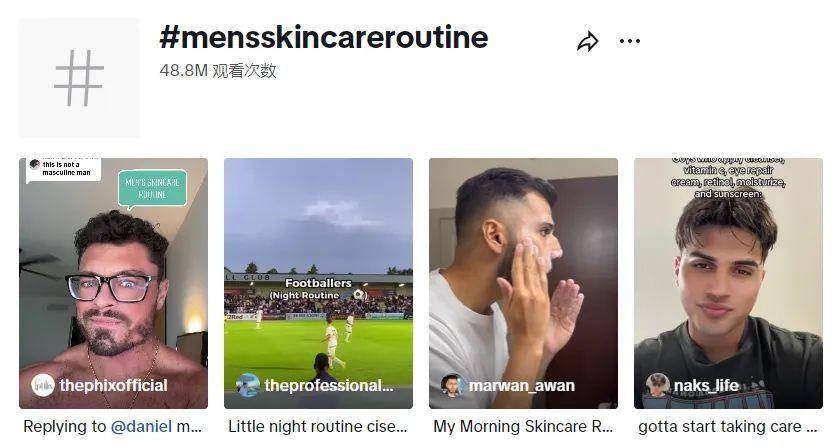834x446 pixels.
Task: Open 'gotta start taking care' caption
Action: [728, 426]
